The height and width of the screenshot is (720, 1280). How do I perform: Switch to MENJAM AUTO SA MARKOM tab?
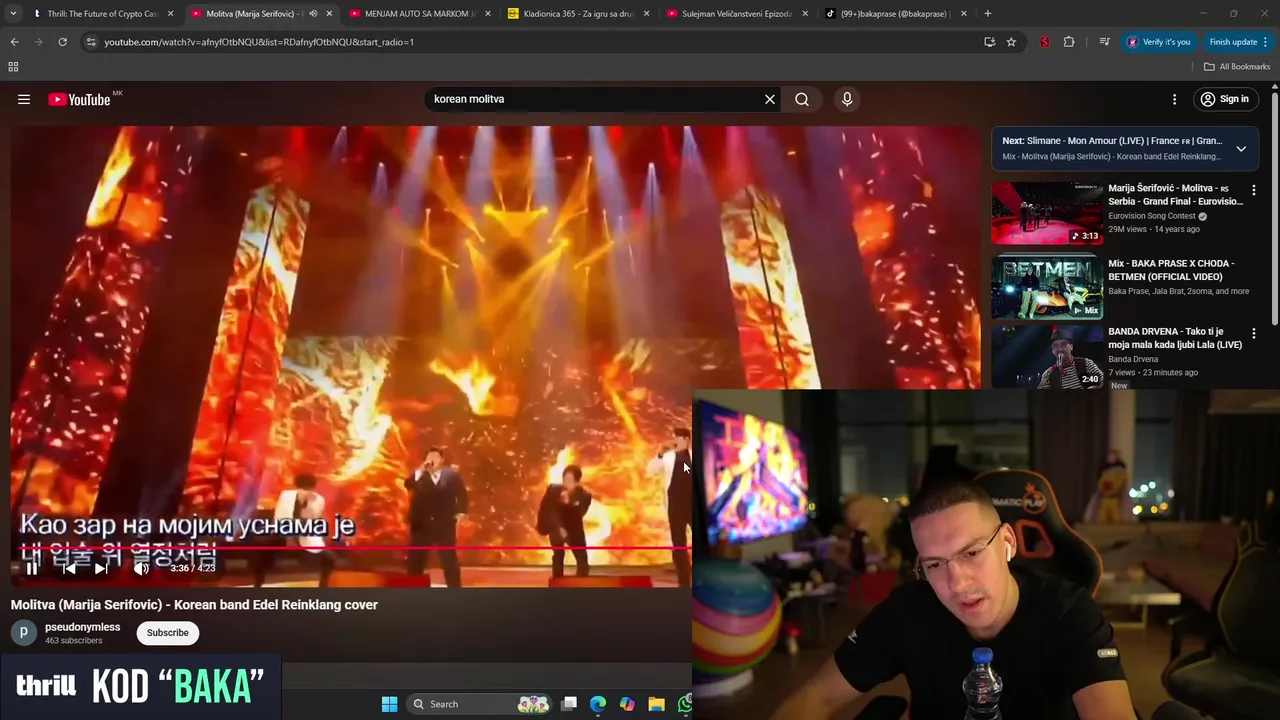pos(418,14)
